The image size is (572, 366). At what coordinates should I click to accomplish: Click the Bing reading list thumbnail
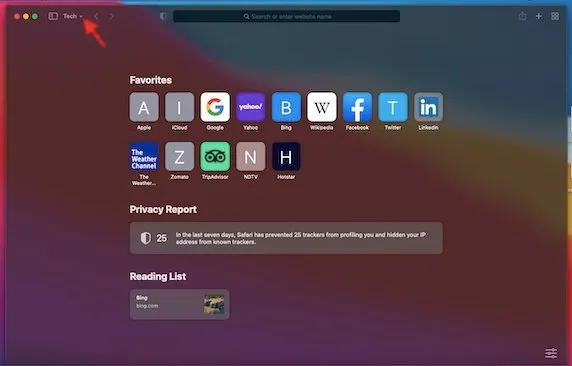[x=214, y=304]
